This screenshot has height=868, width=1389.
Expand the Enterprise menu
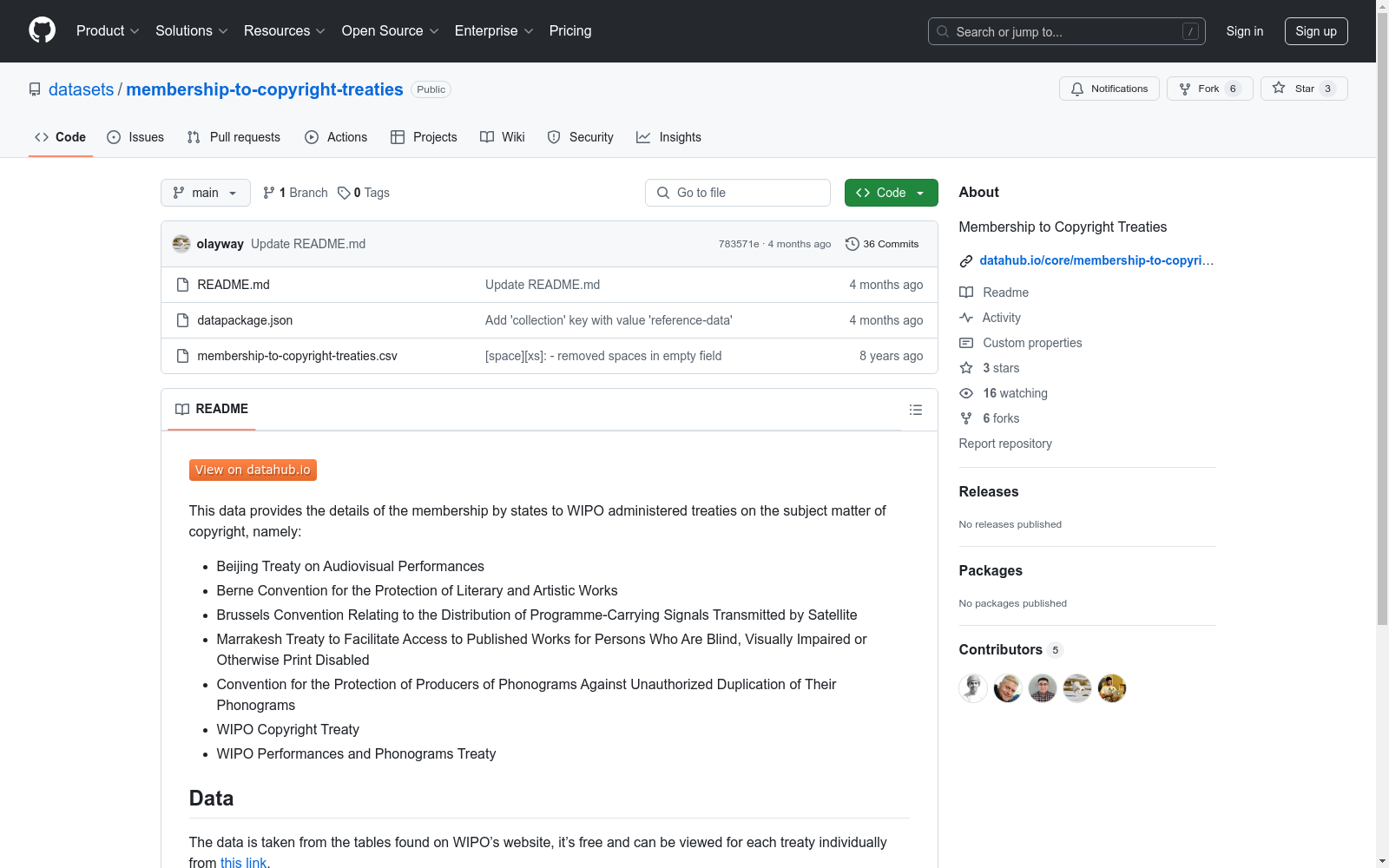pos(494,30)
